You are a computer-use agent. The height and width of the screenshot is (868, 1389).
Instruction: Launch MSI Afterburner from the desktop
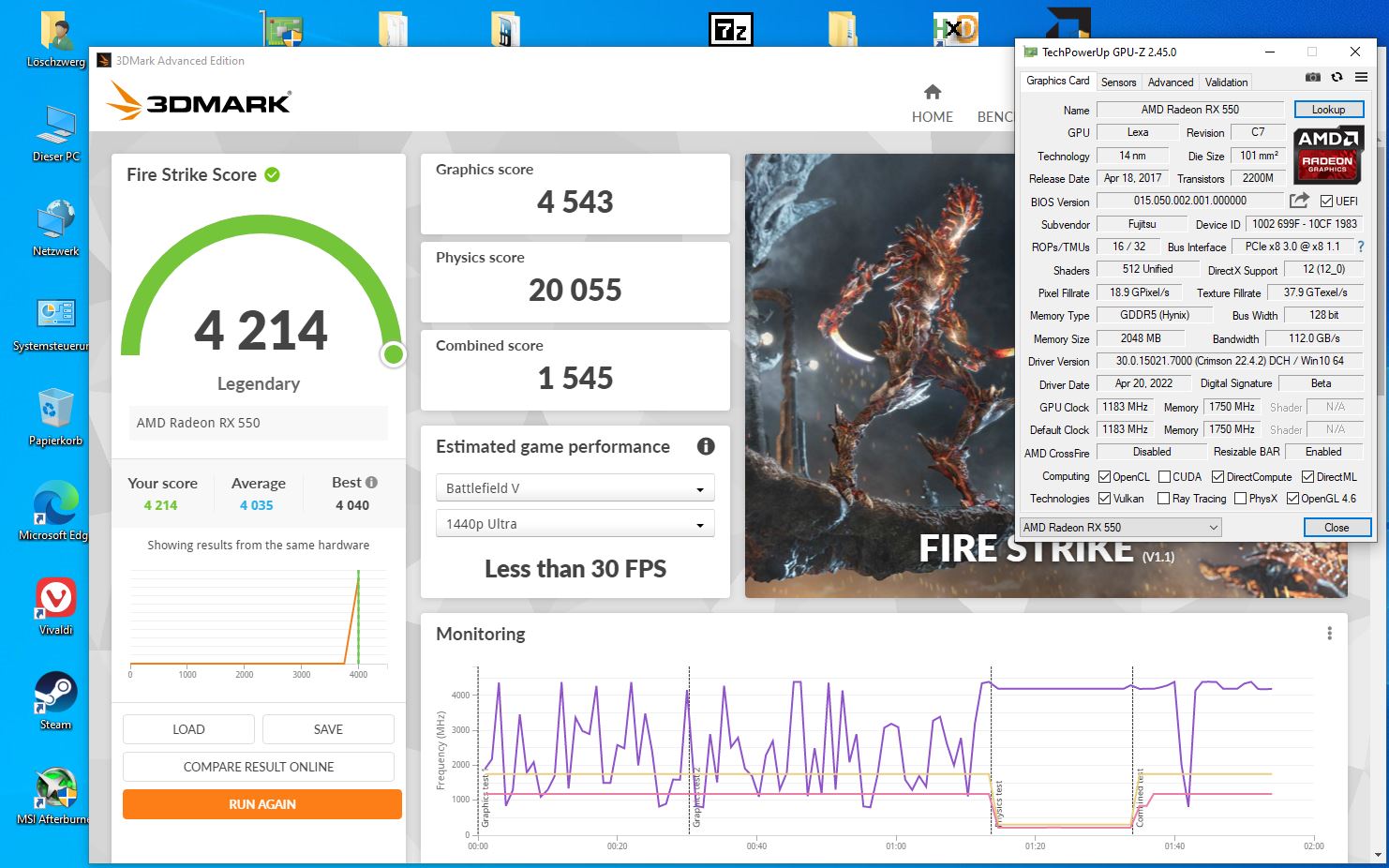(55, 797)
